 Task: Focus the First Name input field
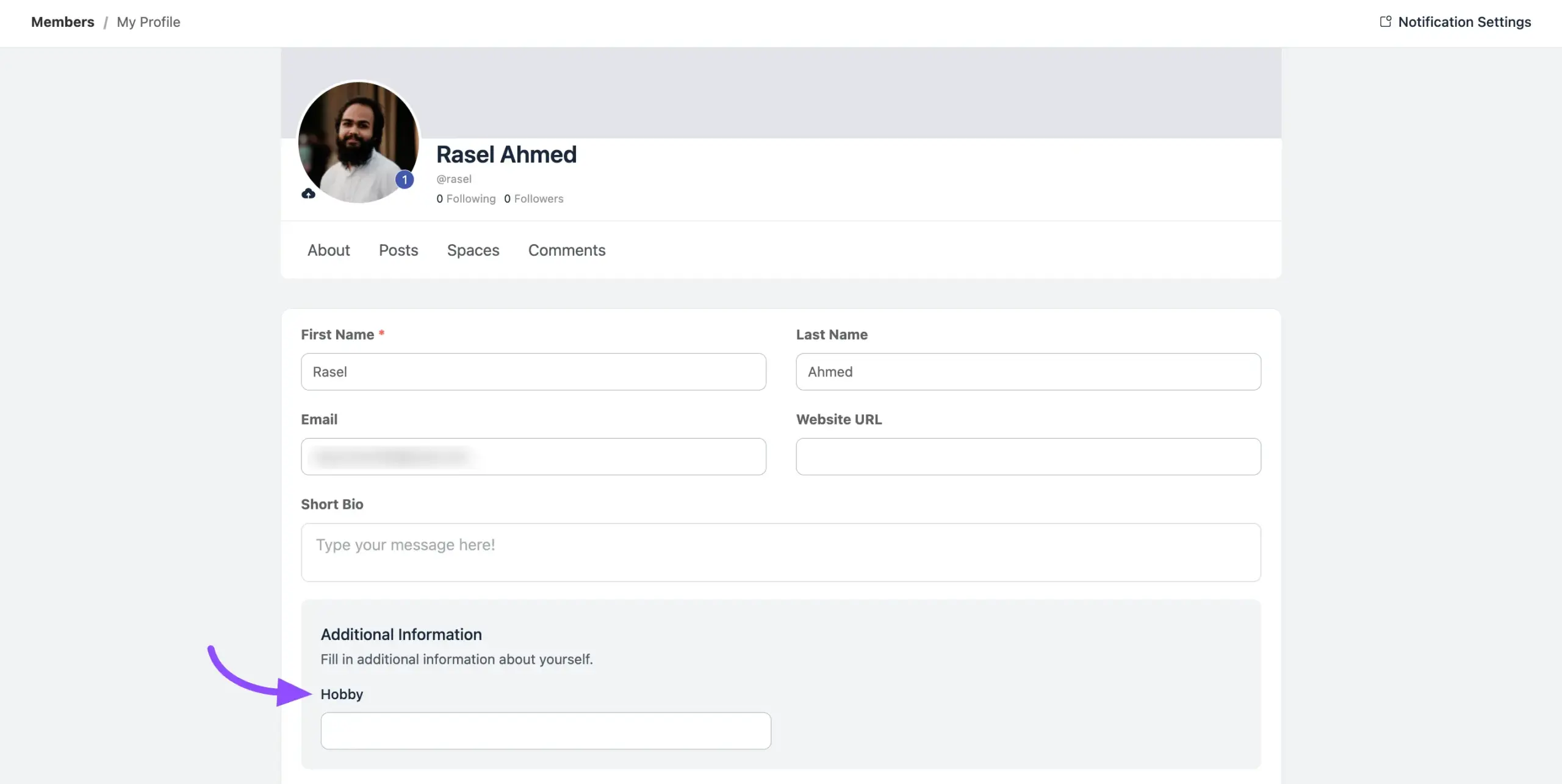click(x=533, y=372)
